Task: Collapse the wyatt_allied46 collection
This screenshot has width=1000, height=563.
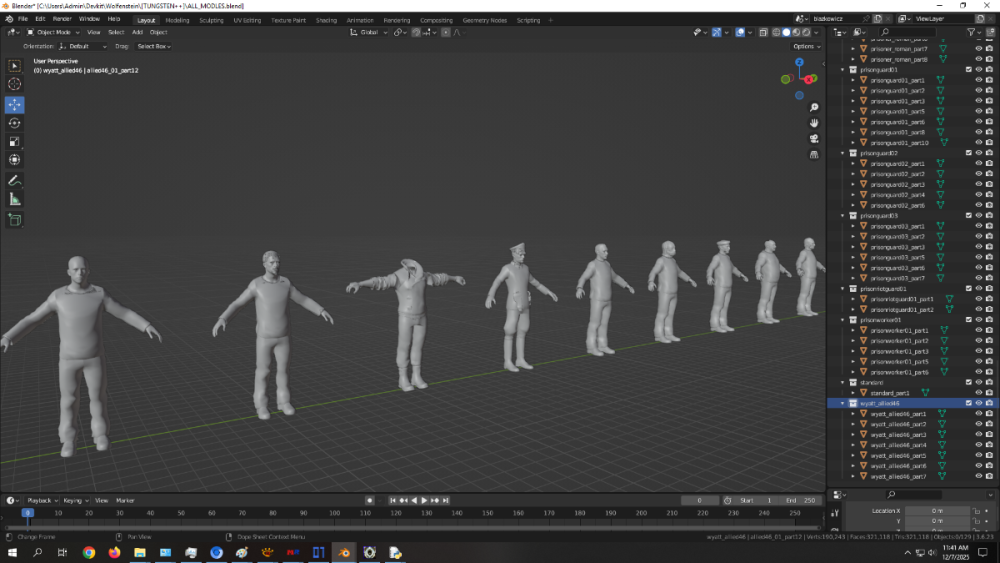Action: click(x=842, y=404)
